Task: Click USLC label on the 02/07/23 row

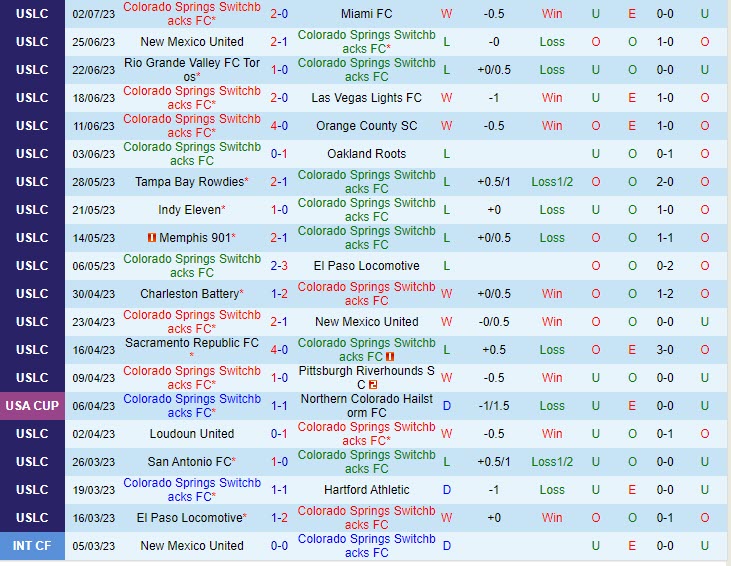Action: (x=32, y=14)
